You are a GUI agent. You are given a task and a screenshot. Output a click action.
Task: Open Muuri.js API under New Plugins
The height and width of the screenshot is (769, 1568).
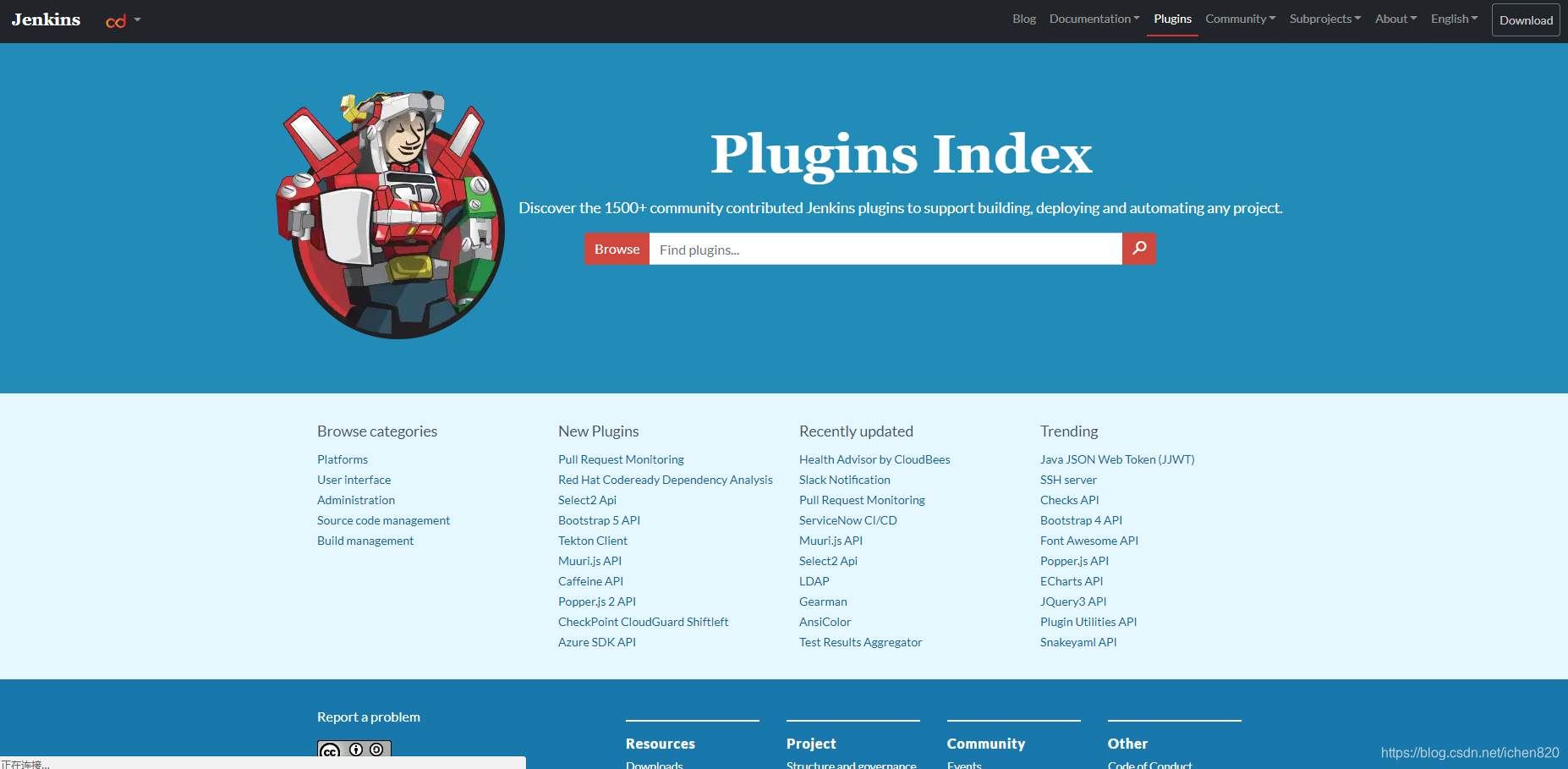point(589,561)
